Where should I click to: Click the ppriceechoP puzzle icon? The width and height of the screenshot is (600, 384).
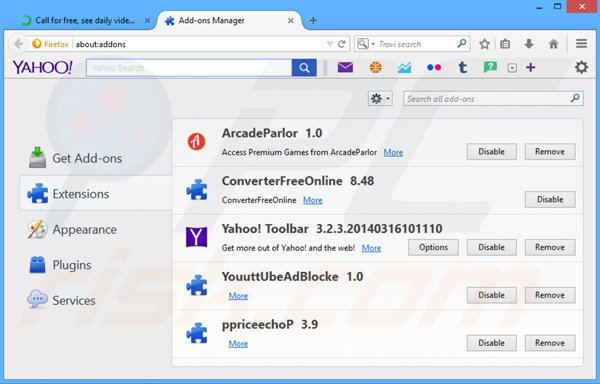(x=197, y=333)
